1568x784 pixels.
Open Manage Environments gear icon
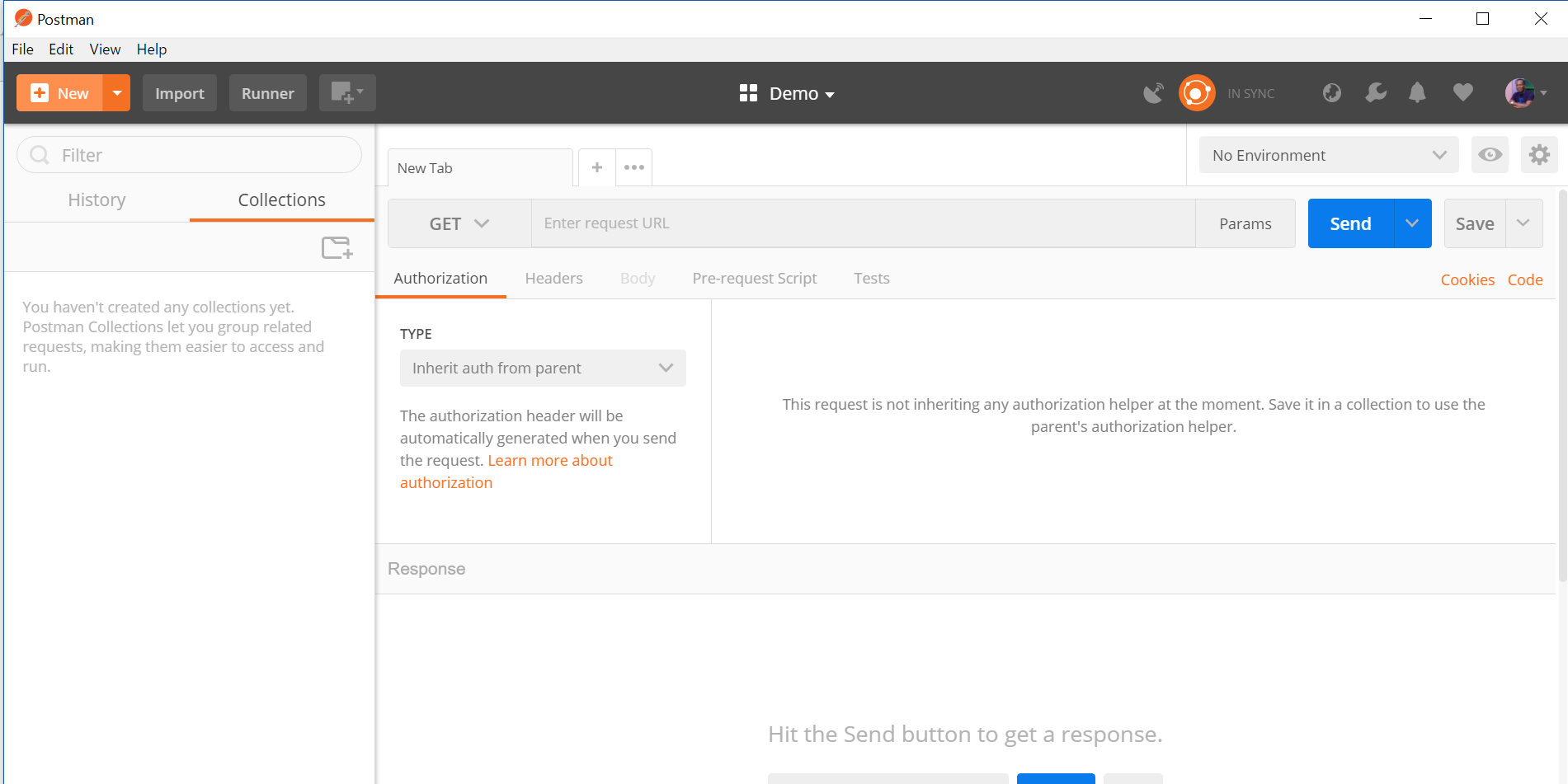click(x=1539, y=155)
